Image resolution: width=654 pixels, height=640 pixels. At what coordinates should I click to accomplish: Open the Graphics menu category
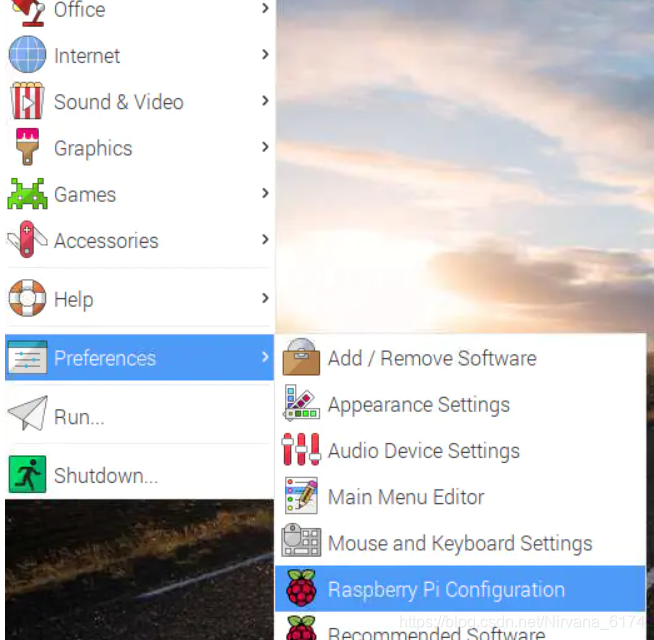pyautogui.click(x=139, y=147)
